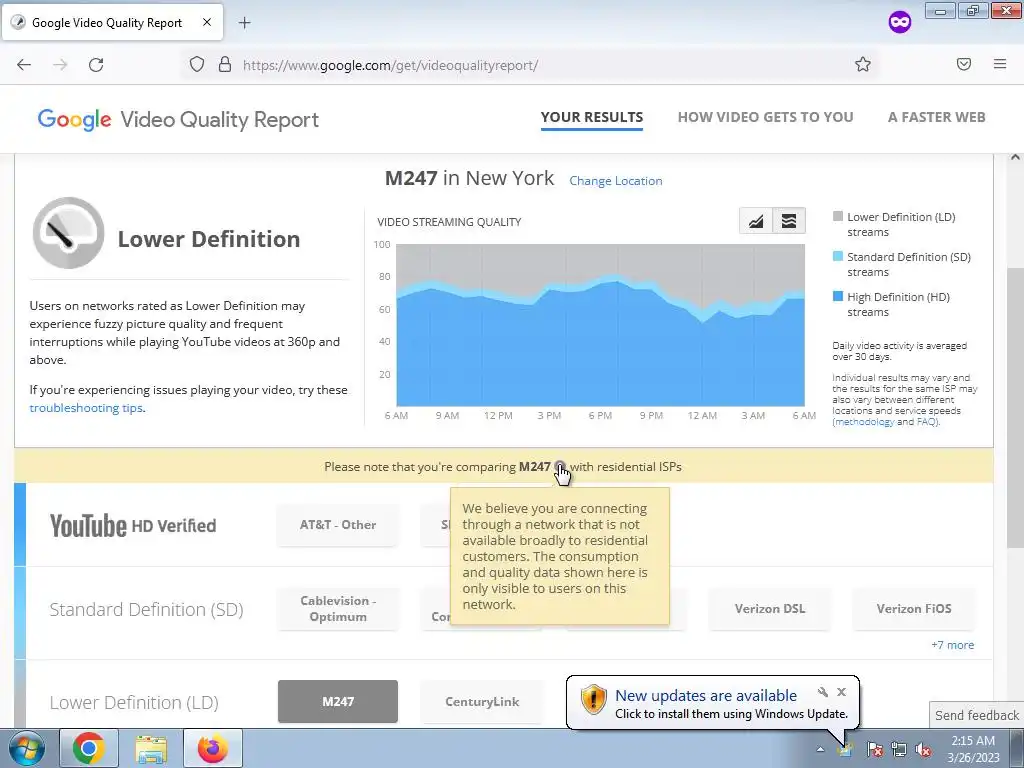This screenshot has height=768, width=1024.
Task: Click the Firefox taskbar icon
Action: click(212, 748)
